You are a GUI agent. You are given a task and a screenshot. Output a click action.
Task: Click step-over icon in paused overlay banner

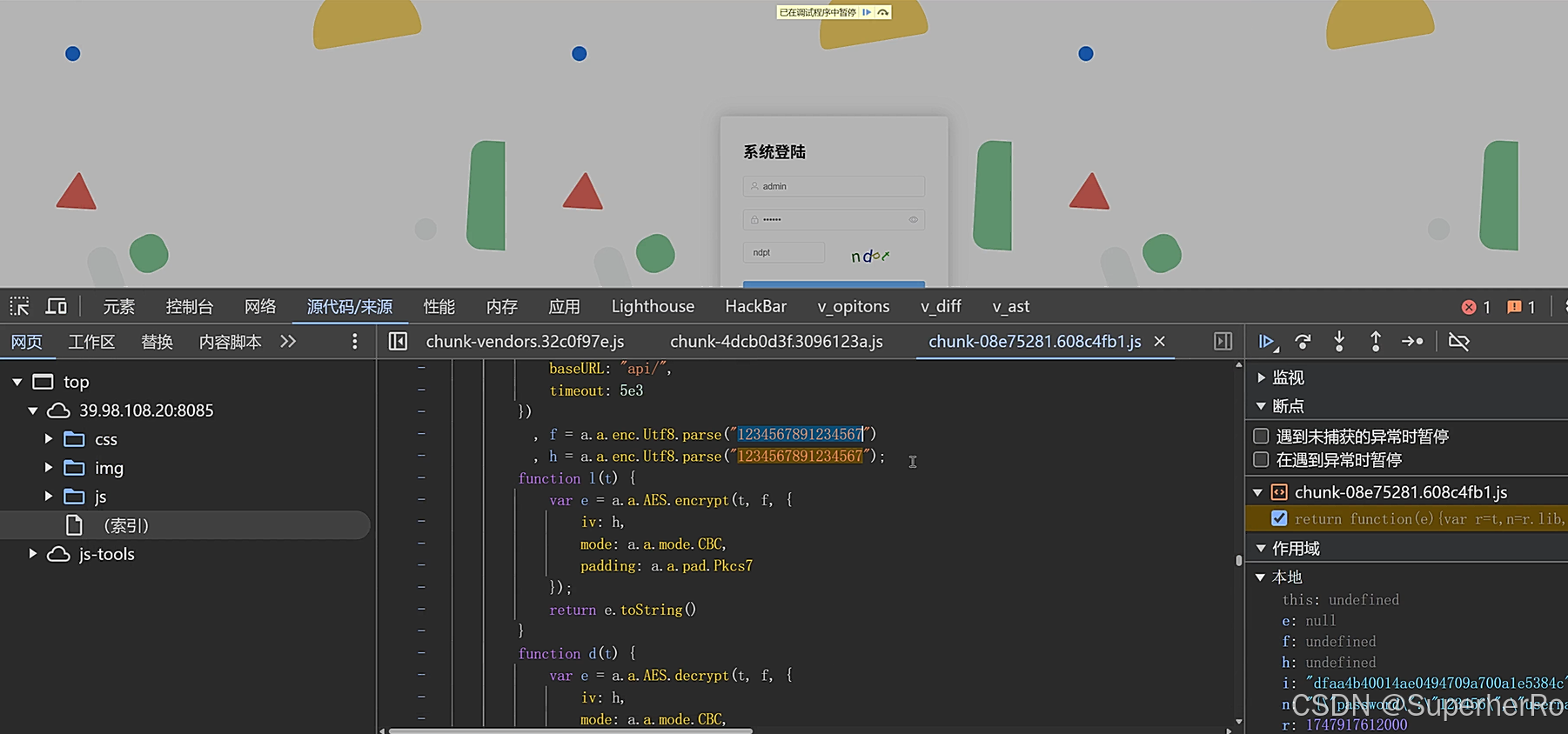coord(882,12)
